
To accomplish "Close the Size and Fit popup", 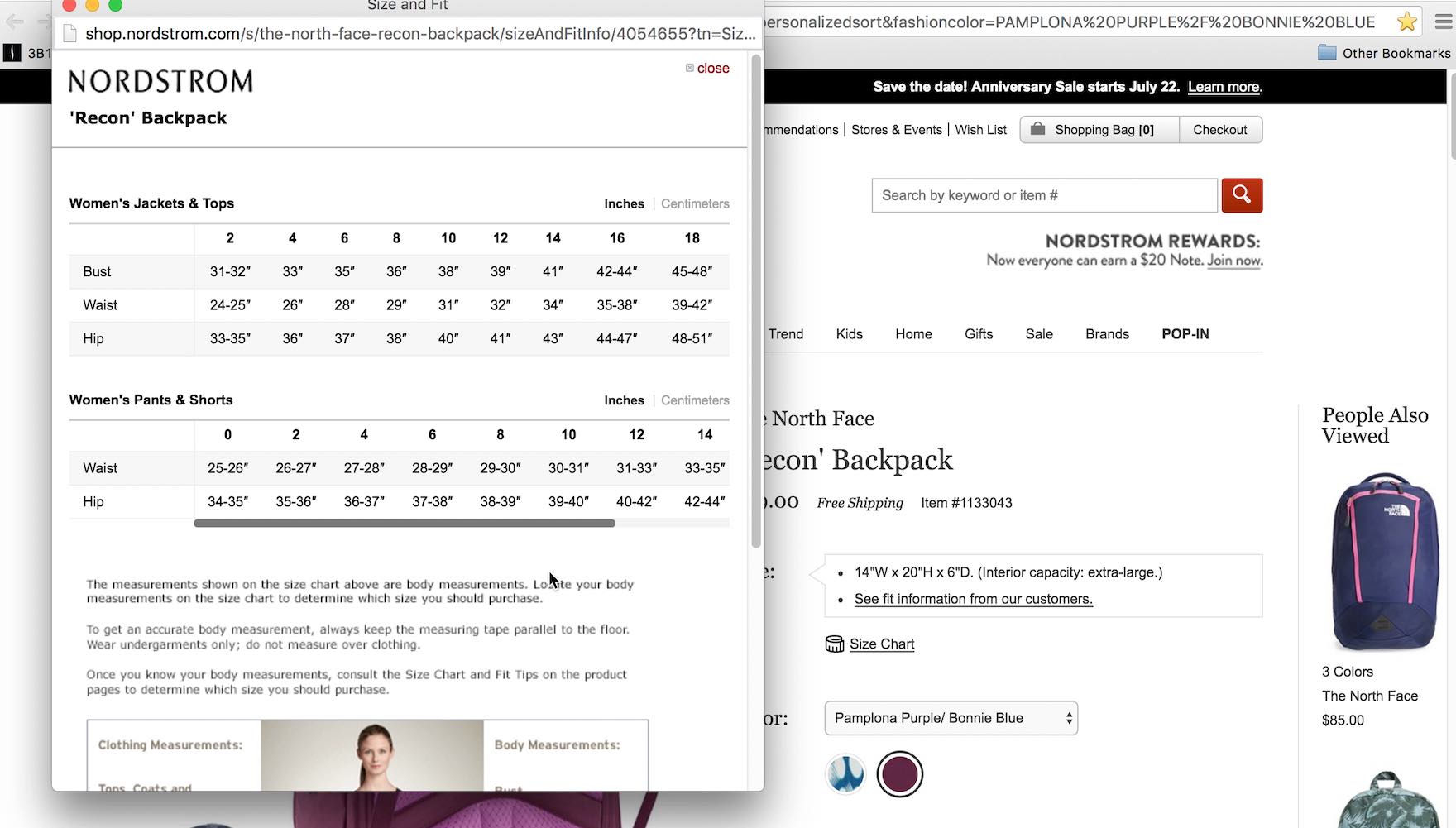I will point(711,68).
